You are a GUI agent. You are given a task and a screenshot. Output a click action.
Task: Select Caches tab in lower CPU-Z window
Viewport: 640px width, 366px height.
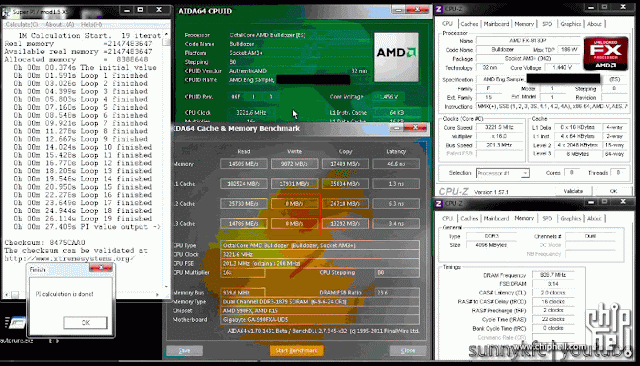[469, 218]
